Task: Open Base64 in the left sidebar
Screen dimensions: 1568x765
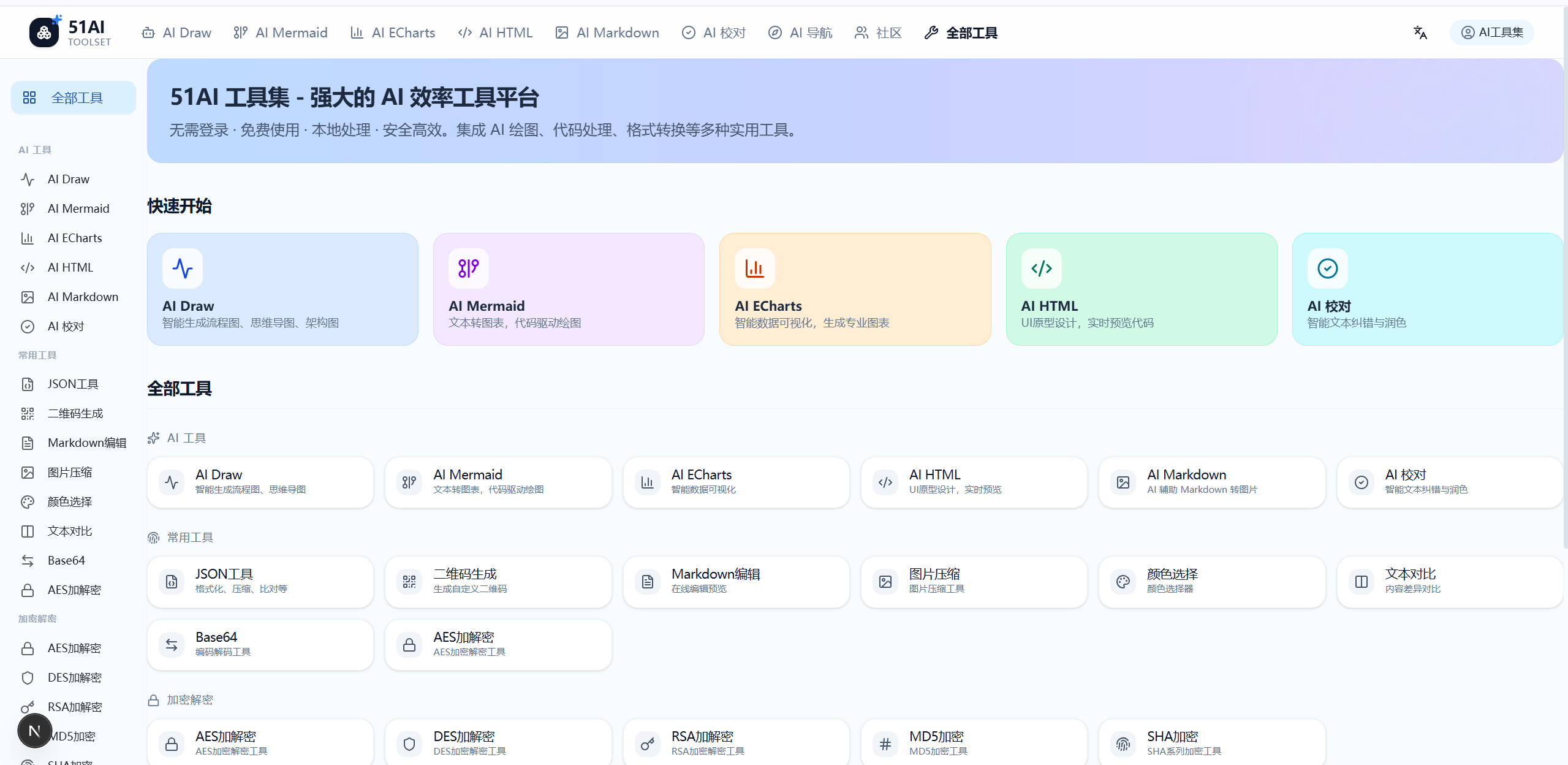Action: (66, 560)
